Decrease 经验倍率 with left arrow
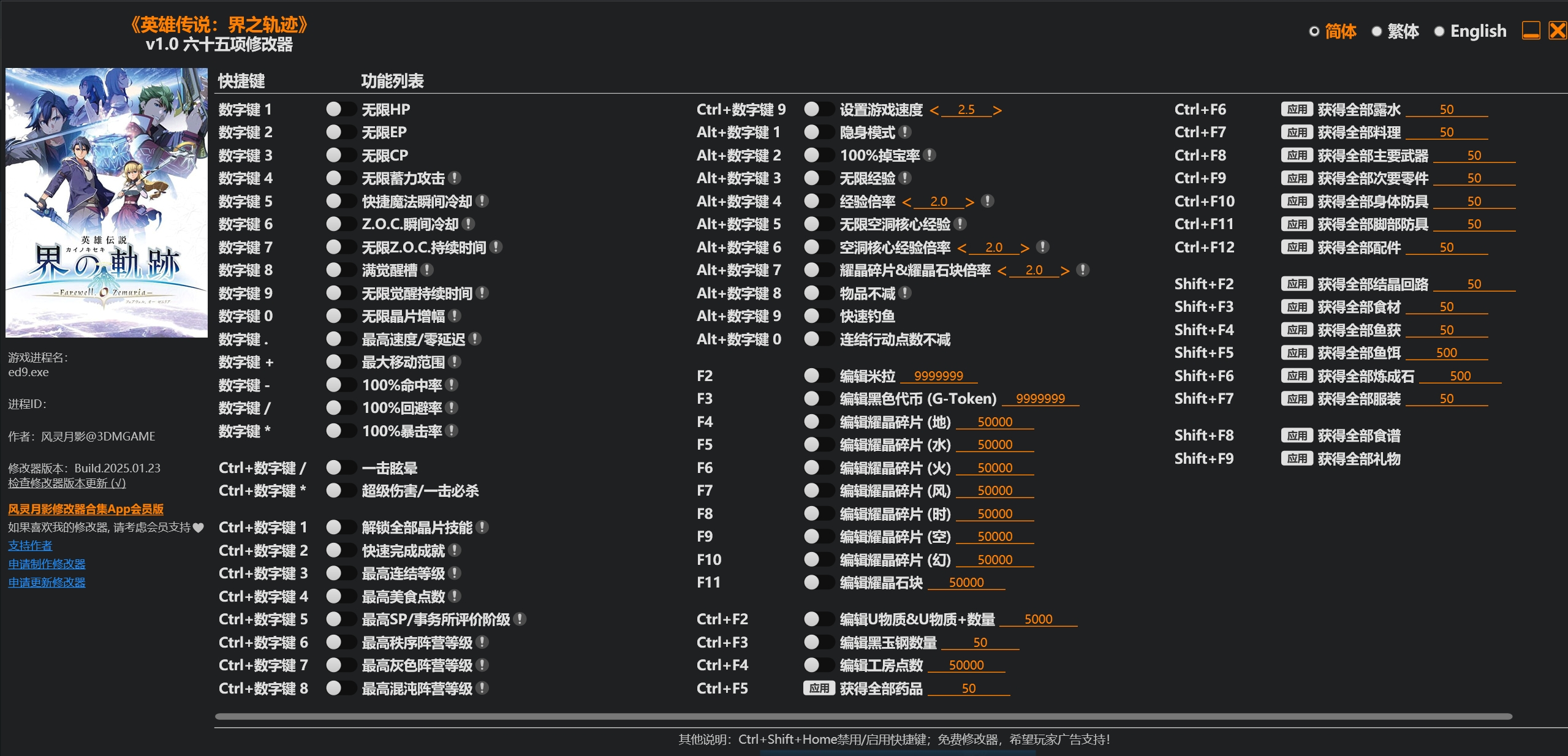Image resolution: width=1568 pixels, height=756 pixels. [x=907, y=202]
